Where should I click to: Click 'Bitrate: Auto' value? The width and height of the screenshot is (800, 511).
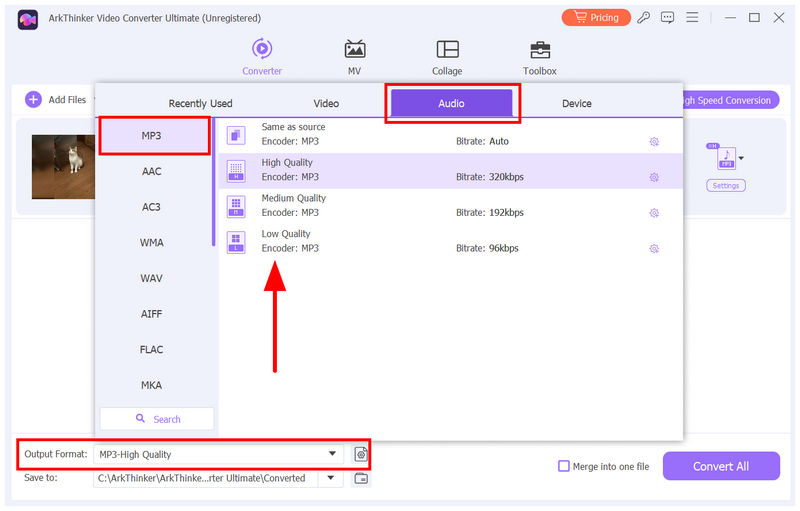(482, 141)
